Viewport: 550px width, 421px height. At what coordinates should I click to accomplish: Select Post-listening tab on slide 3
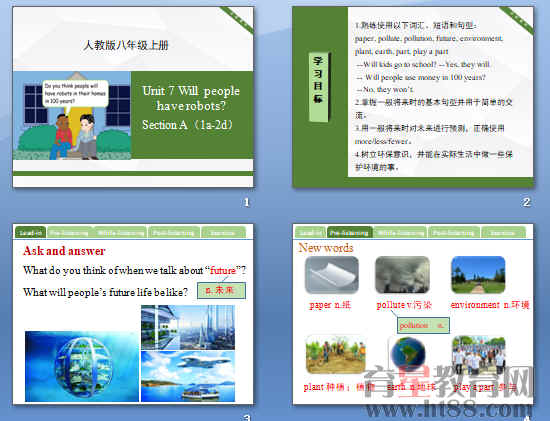click(174, 233)
